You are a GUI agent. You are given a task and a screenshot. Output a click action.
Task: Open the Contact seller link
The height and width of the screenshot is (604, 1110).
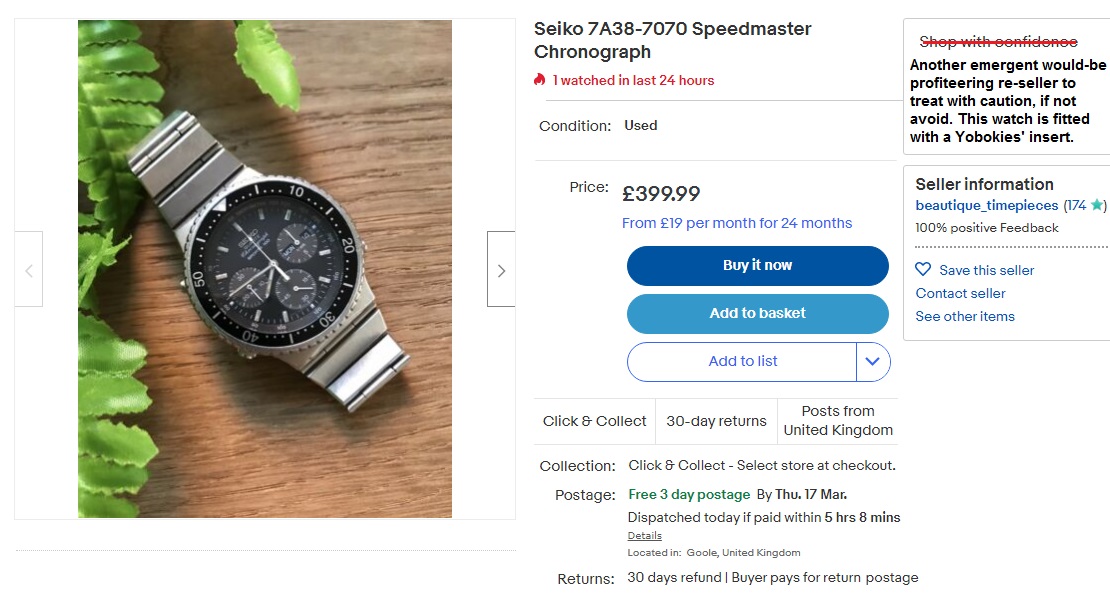tap(960, 293)
